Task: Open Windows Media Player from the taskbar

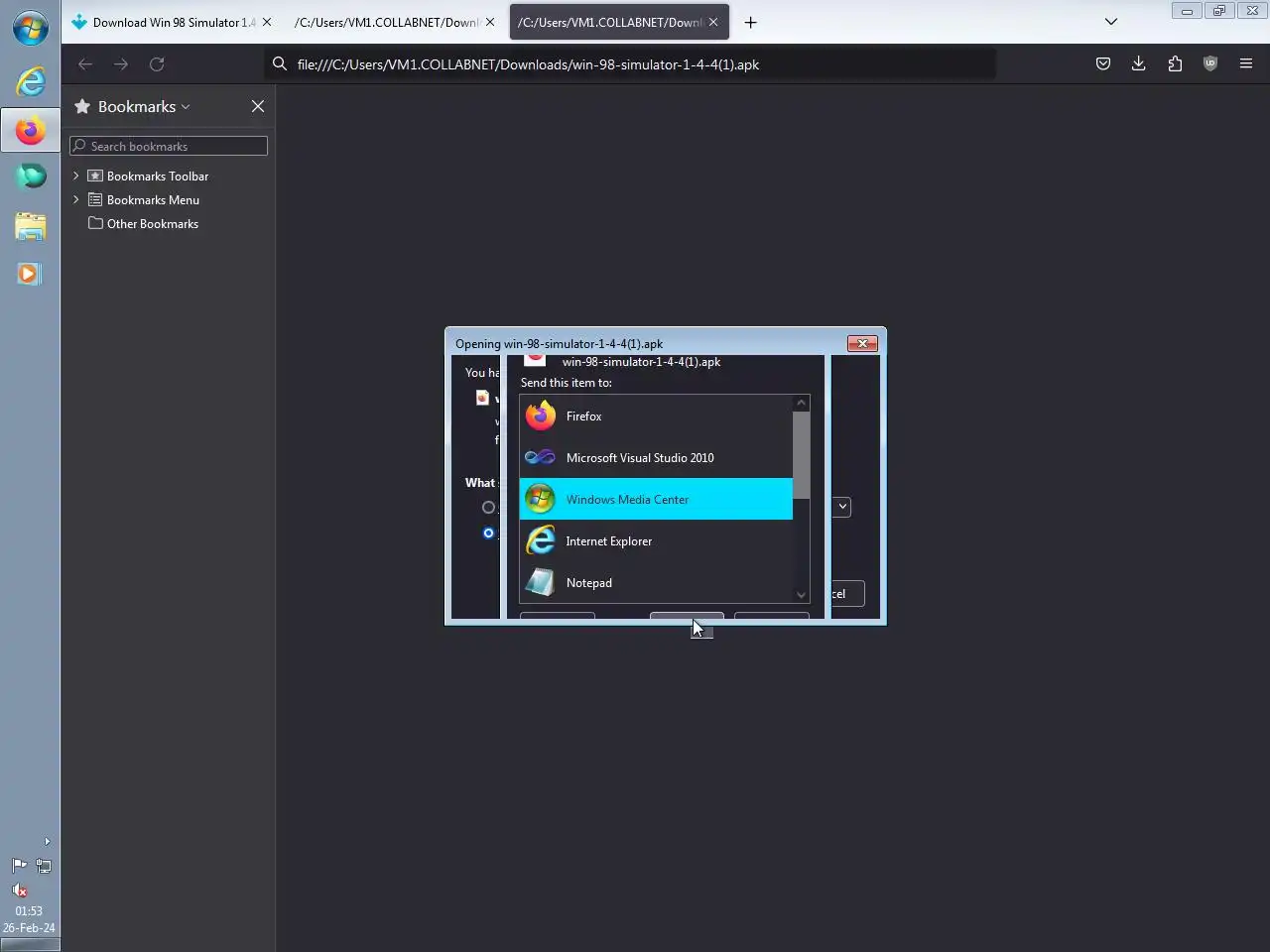Action: point(29,274)
